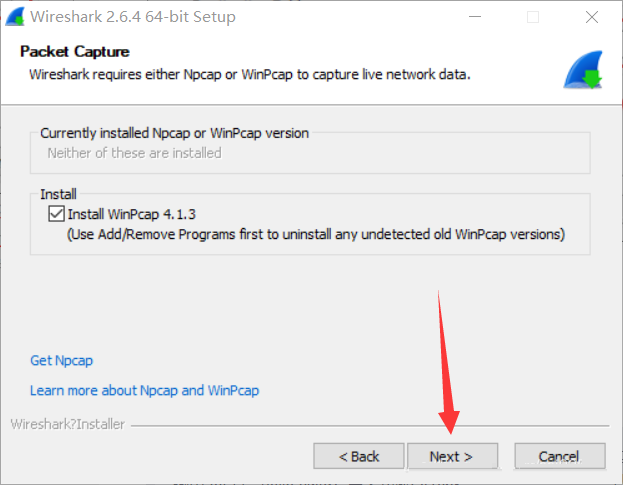Image resolution: width=623 pixels, height=485 pixels.
Task: Click the Add/Remove Programs uninstall hint text
Action: pos(316,234)
